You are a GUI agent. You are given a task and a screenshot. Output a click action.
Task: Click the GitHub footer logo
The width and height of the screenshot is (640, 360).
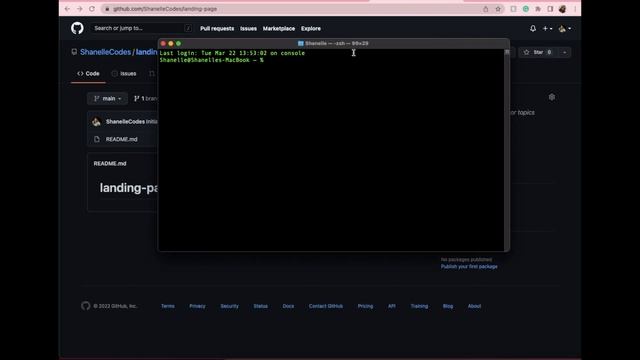[x=85, y=306]
